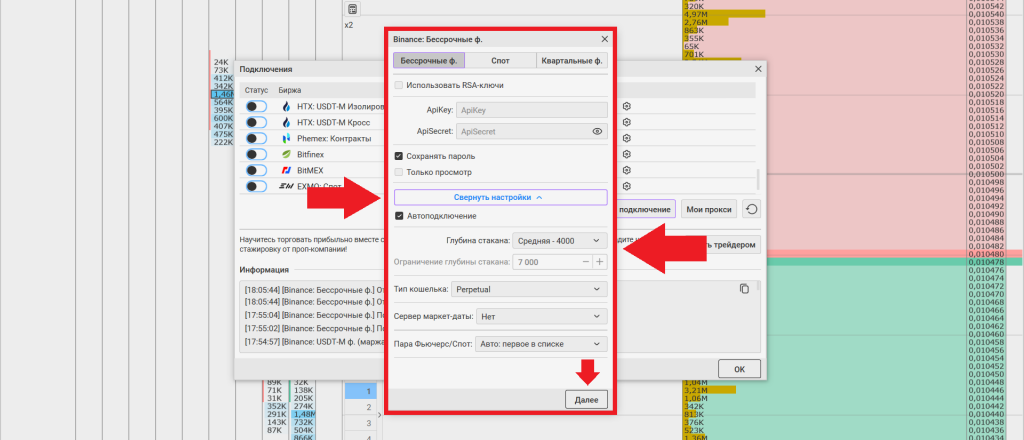Click the refresh connections icon
This screenshot has height=440, width=1024.
tap(752, 209)
